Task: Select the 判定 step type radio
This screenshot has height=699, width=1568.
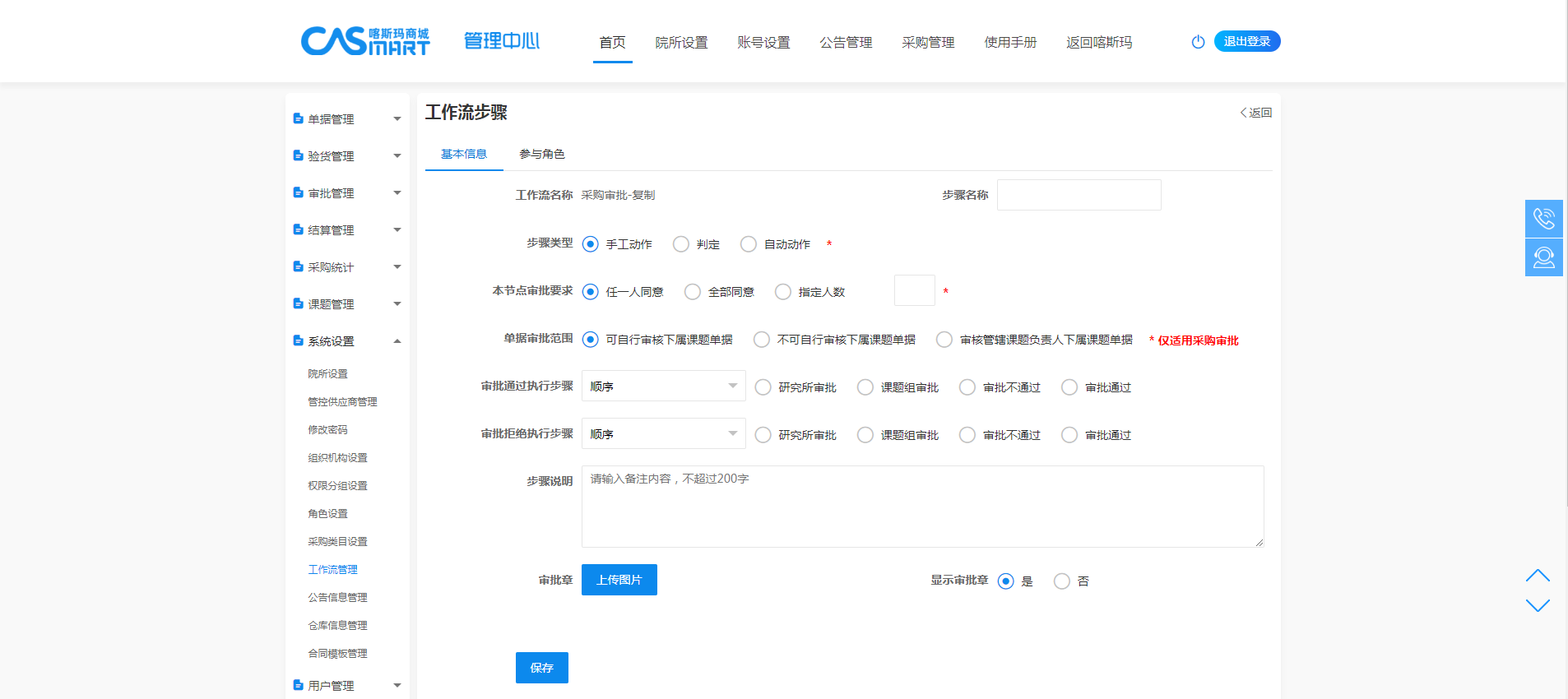Action: (680, 244)
